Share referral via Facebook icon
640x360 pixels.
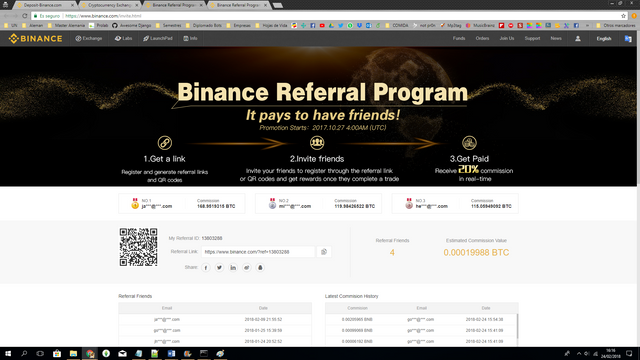tap(206, 268)
